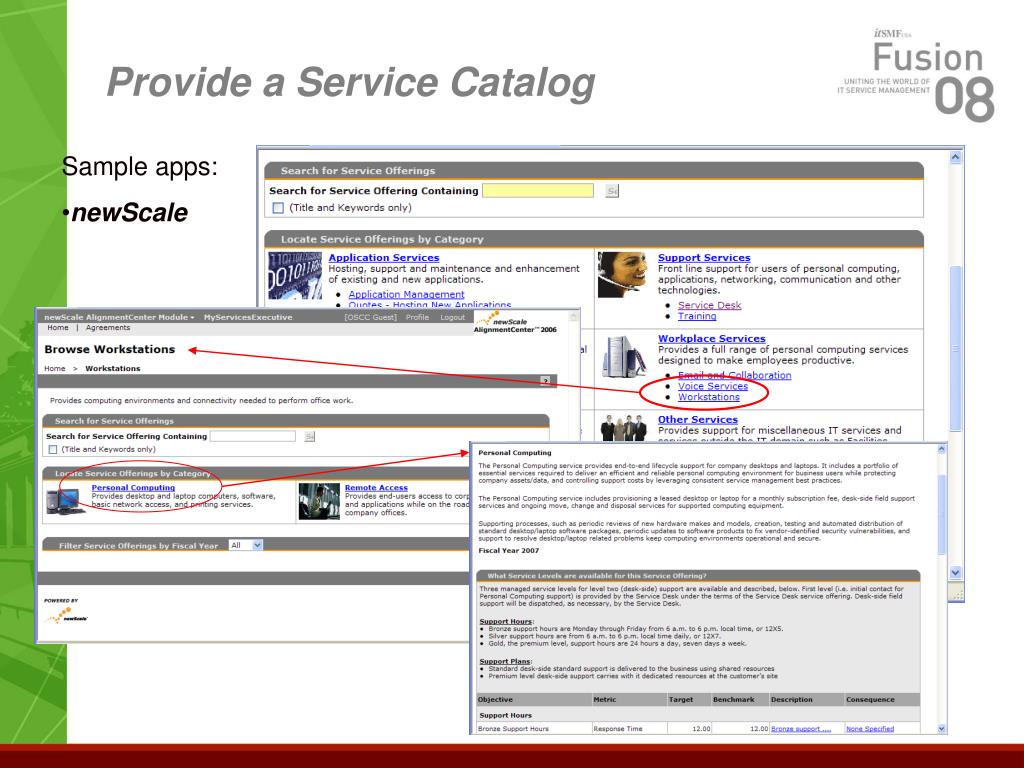This screenshot has height=768, width=1024.
Task: Open the Agreements menu item
Action: click(108, 328)
